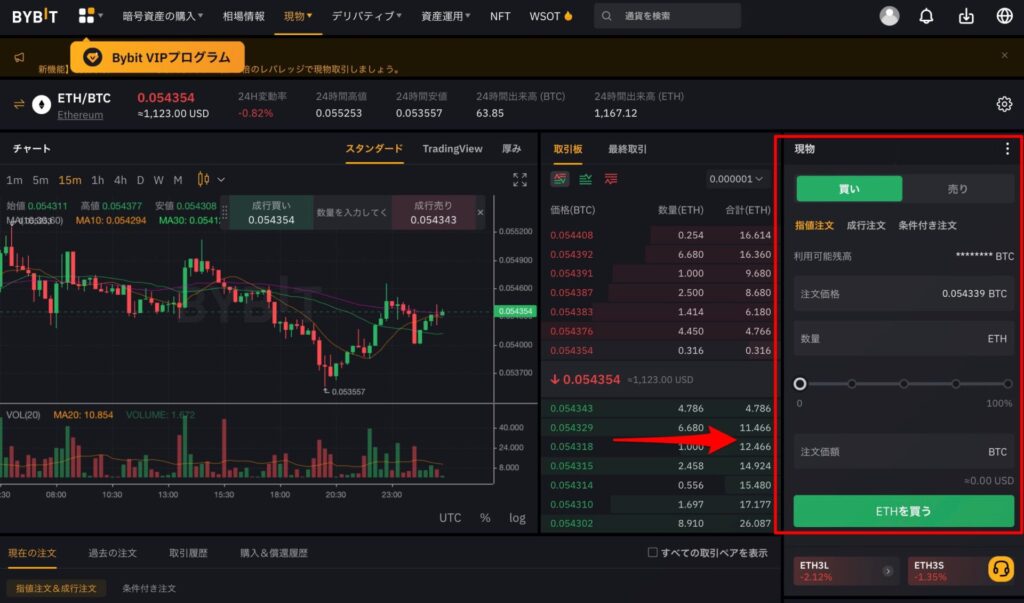The image size is (1024, 603).
Task: Toggle show all trading pairs checkbox
Action: (x=652, y=552)
